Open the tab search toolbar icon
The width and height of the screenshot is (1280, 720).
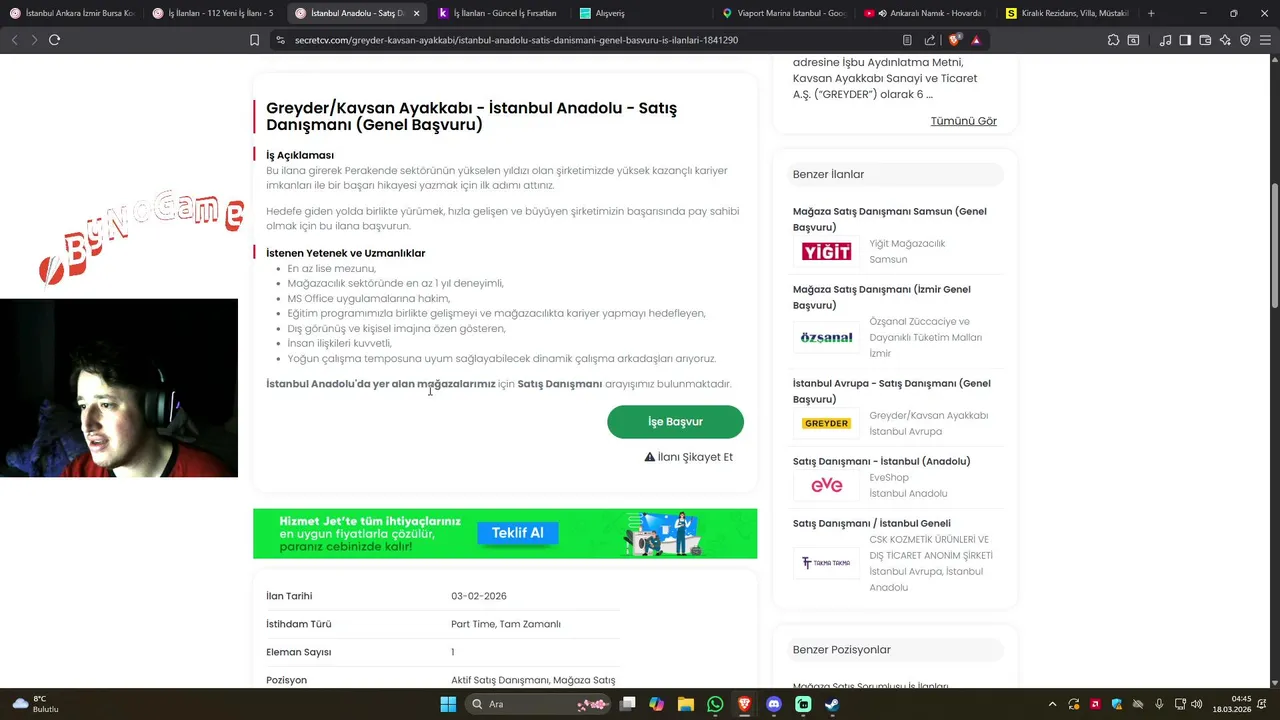click(1133, 40)
